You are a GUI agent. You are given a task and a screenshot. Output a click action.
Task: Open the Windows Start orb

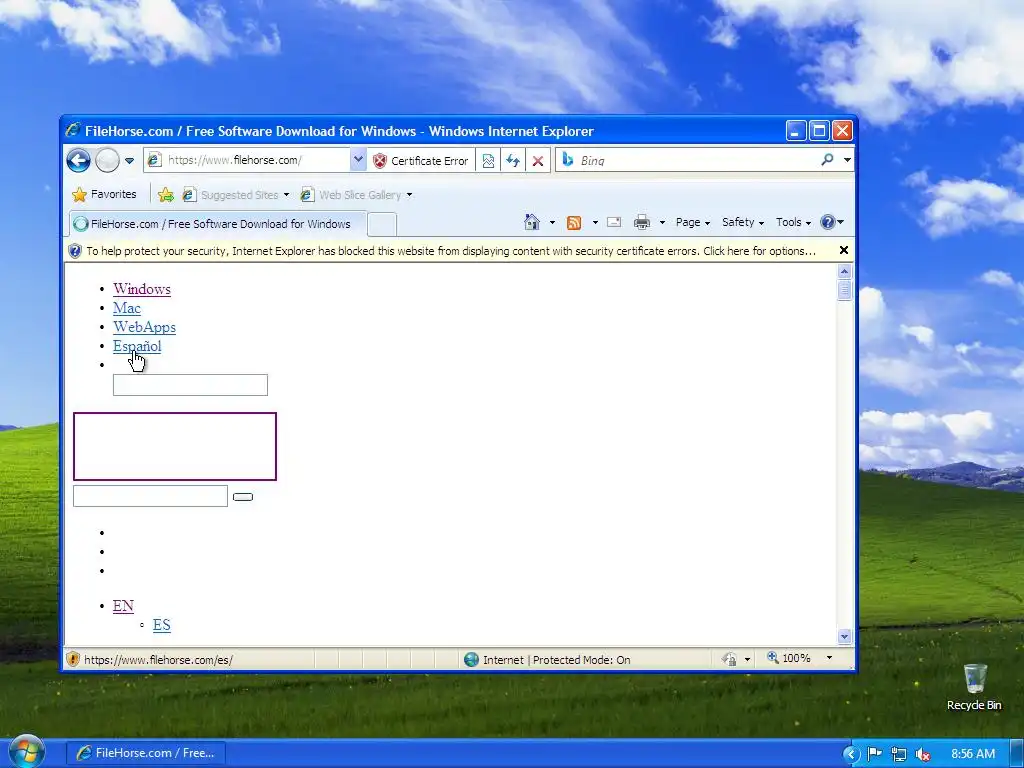[x=26, y=751]
